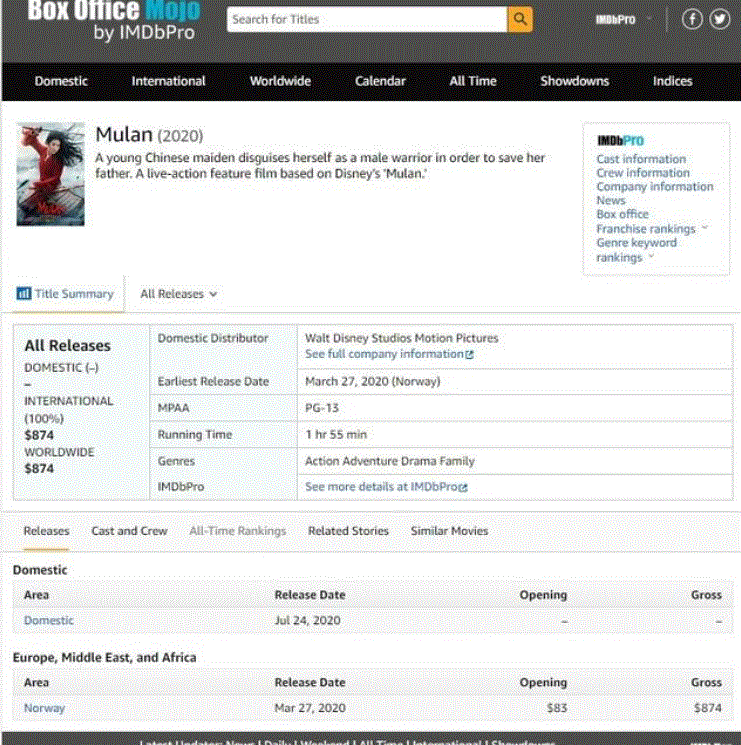Click the March 27, 2020 (Norway) value
The image size is (741, 745).
372,382
